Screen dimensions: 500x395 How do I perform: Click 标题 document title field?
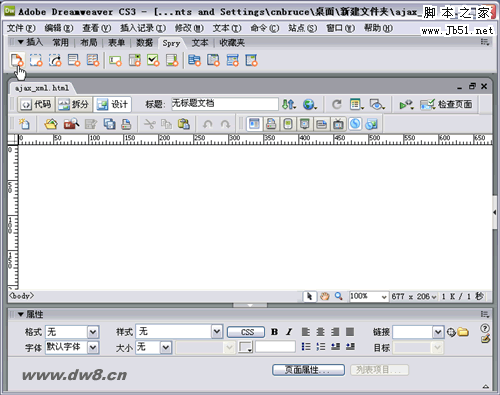tap(225, 104)
